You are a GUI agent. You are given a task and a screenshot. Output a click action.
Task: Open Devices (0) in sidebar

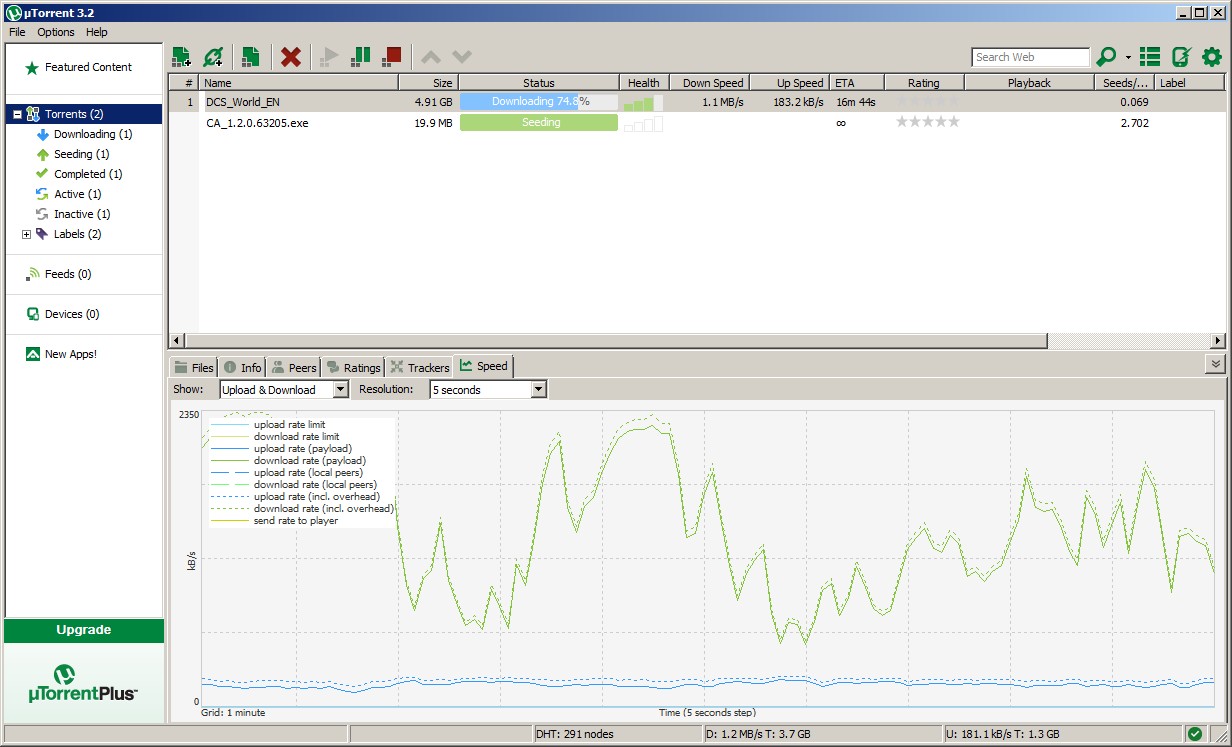point(72,314)
